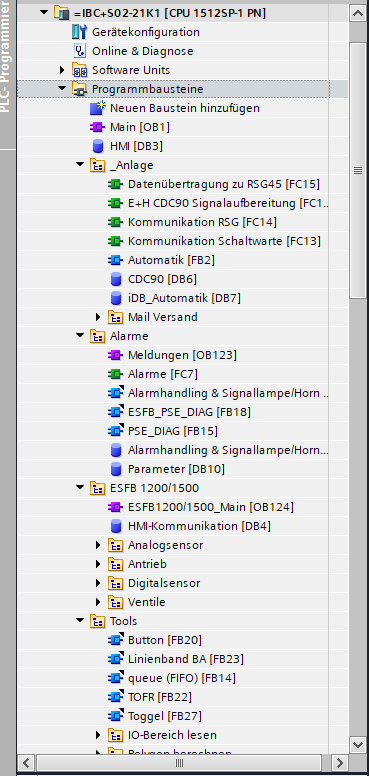369x776 pixels.
Task: Collapse the Alarme group arrow
Action: click(x=80, y=335)
